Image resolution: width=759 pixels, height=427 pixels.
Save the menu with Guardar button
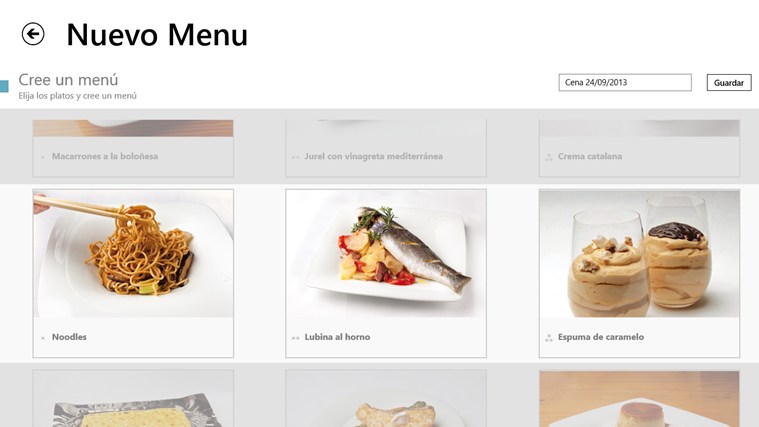click(729, 83)
